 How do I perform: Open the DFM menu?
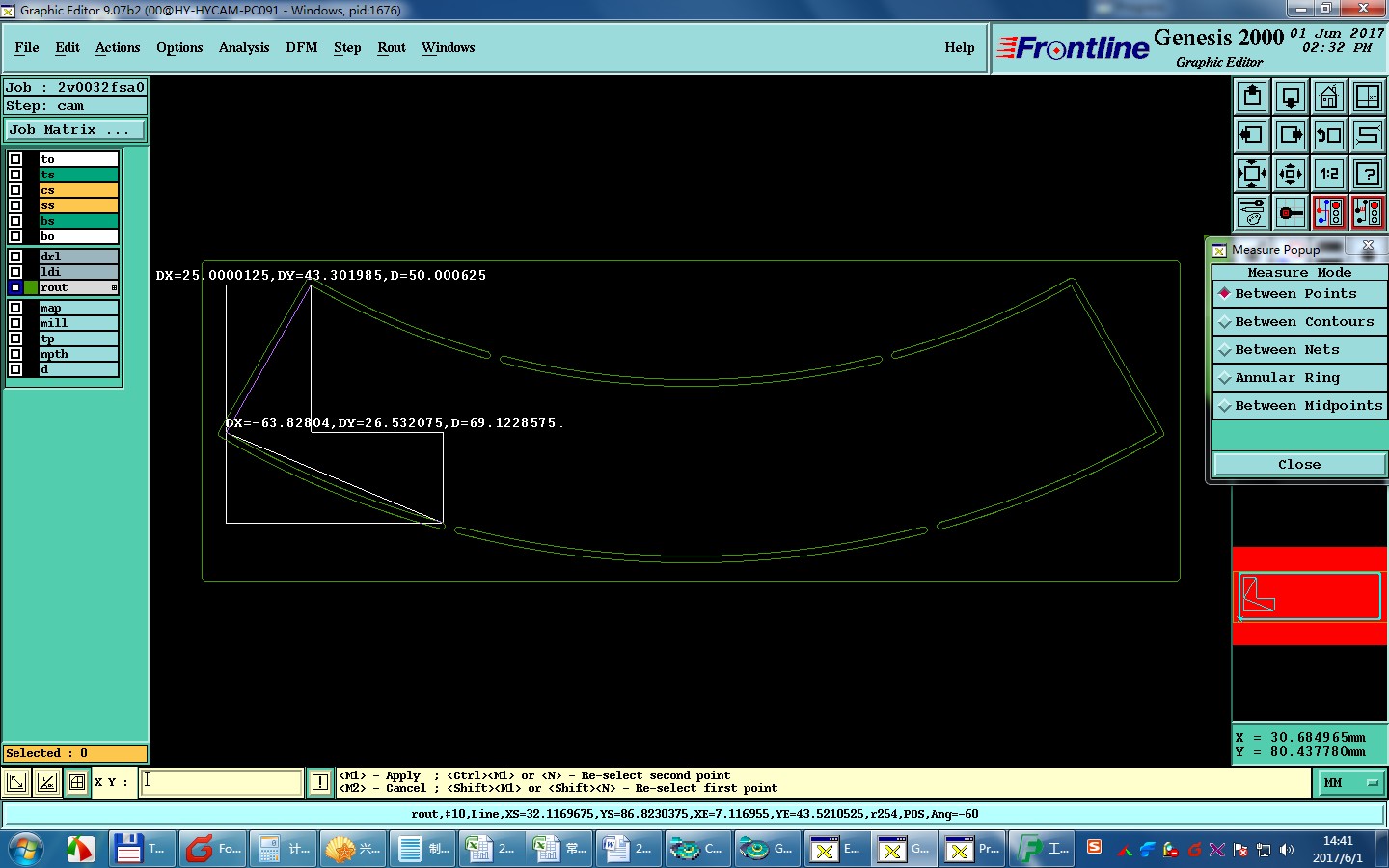302,47
